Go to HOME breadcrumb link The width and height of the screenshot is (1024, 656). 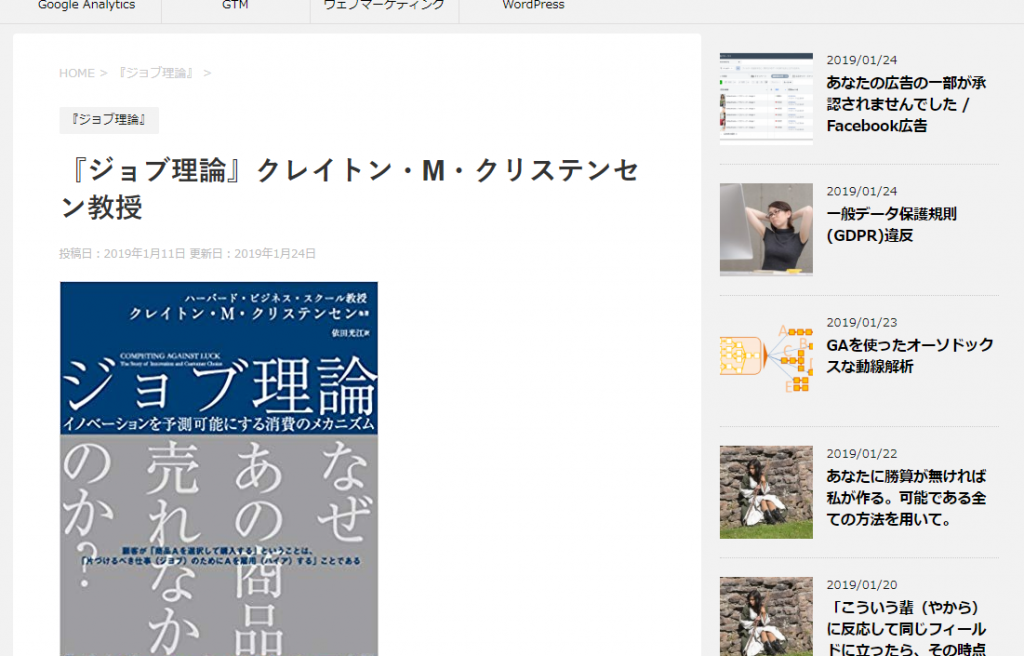point(76,73)
